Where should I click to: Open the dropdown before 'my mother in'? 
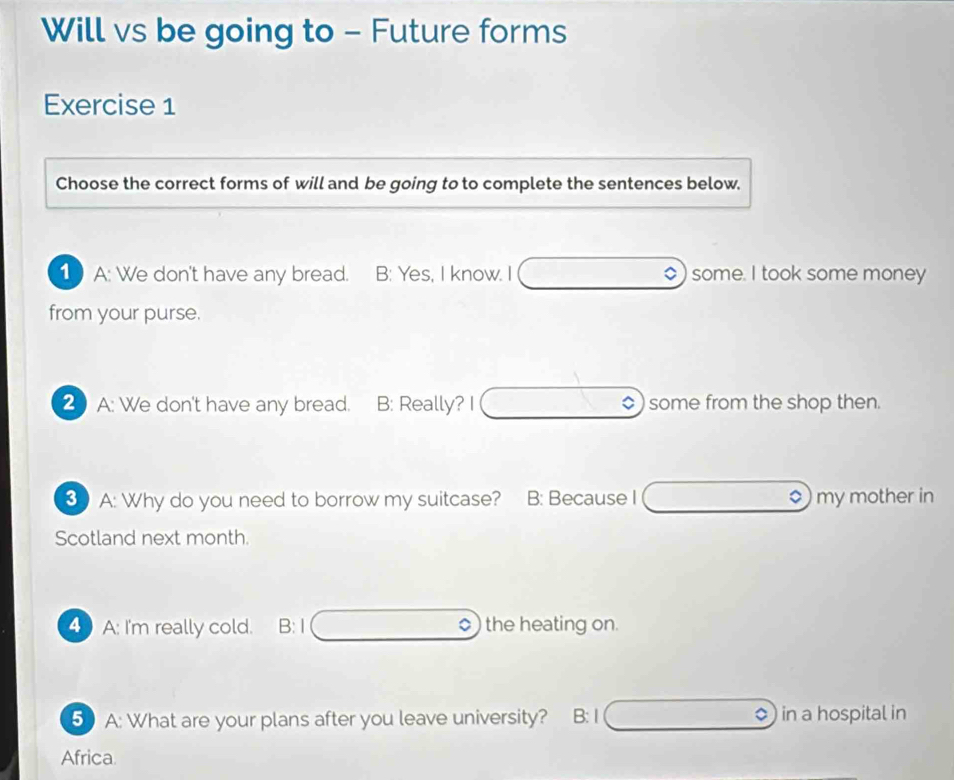(x=727, y=497)
